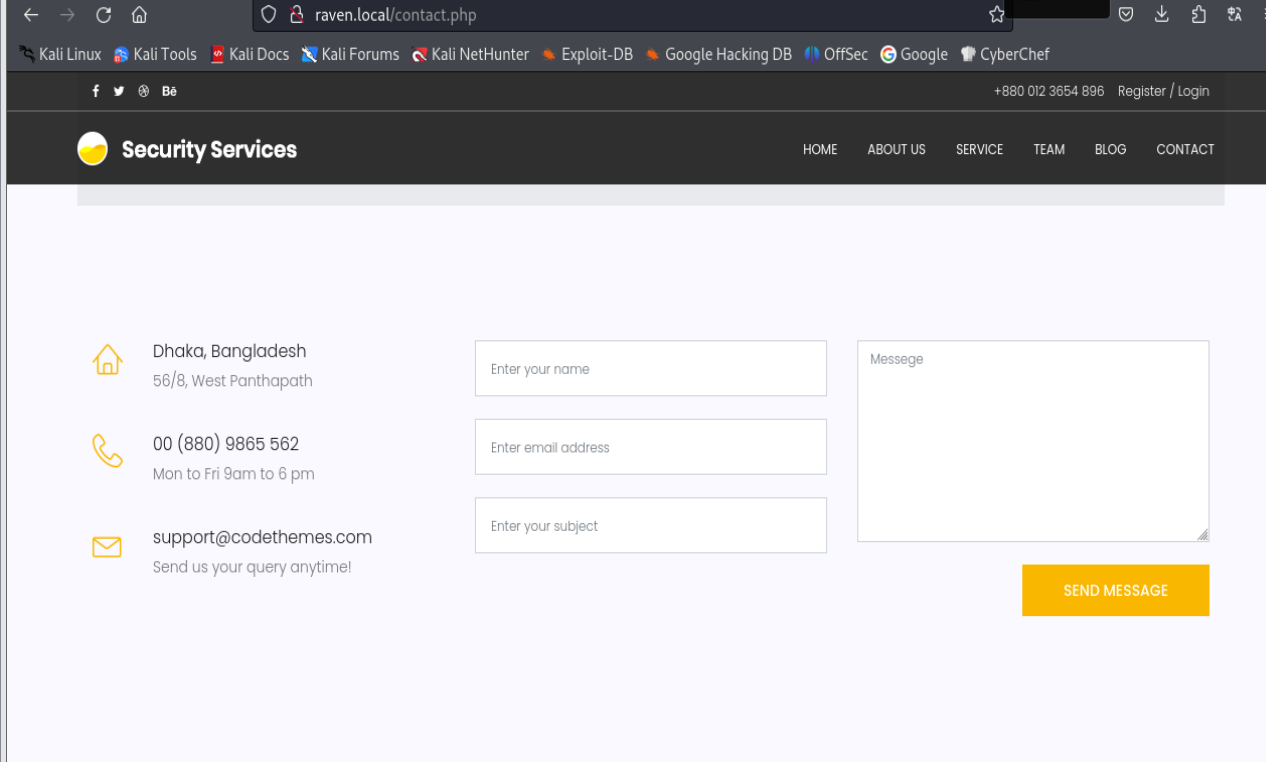Go to browser home page icon
This screenshot has height=762, width=1266.
pyautogui.click(x=139, y=15)
